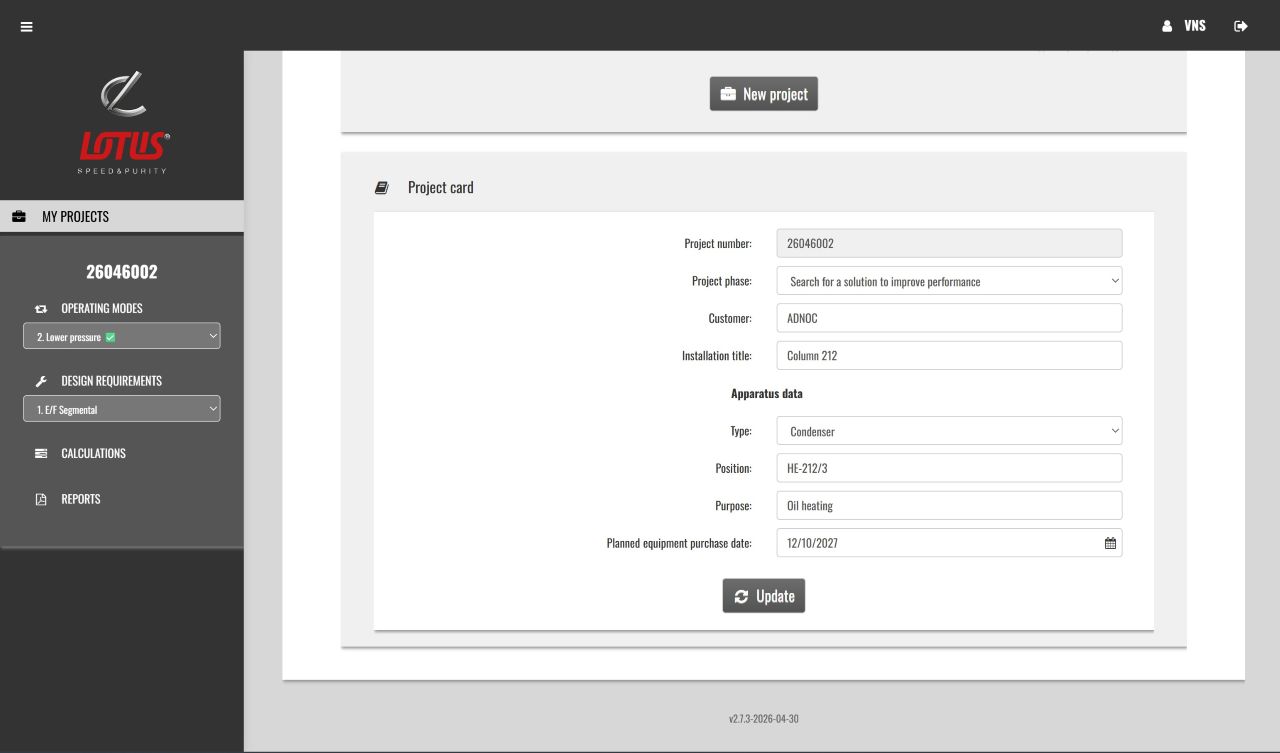Screen dimensions: 1280x753
Task: Click the Reports PDF file icon
Action: [x=41, y=499]
